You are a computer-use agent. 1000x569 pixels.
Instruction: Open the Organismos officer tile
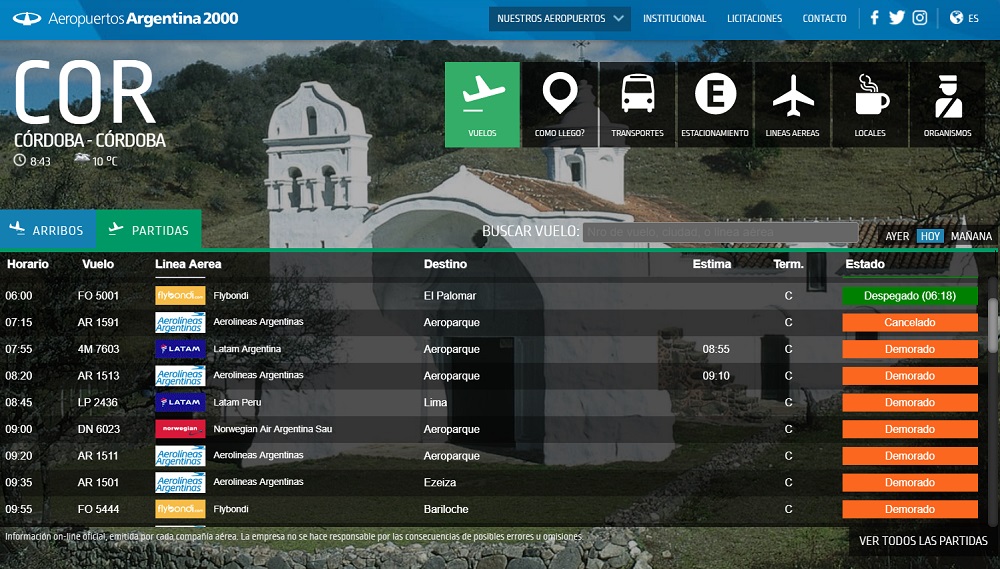(948, 105)
